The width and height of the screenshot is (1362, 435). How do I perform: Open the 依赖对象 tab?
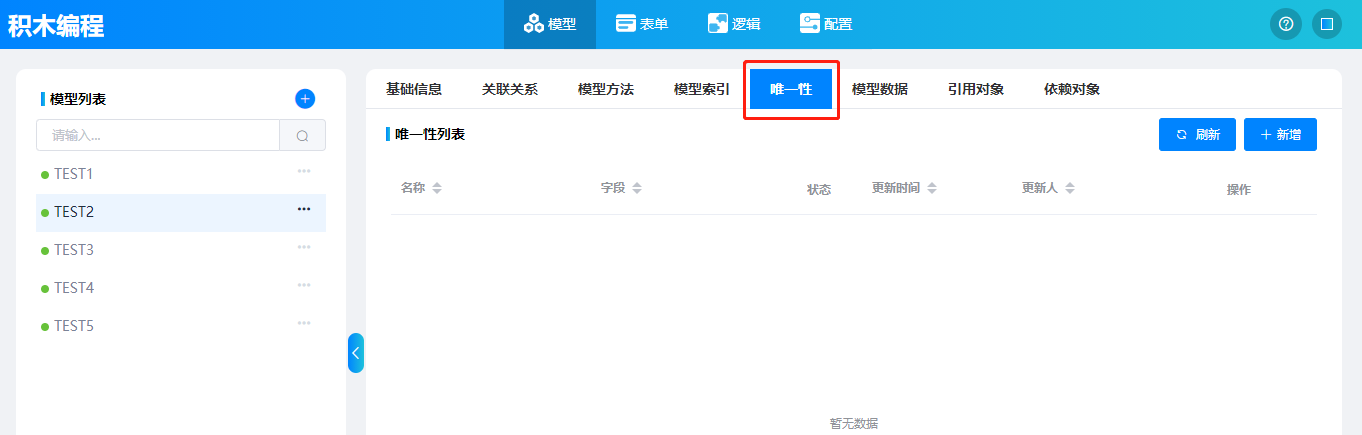tap(1072, 89)
